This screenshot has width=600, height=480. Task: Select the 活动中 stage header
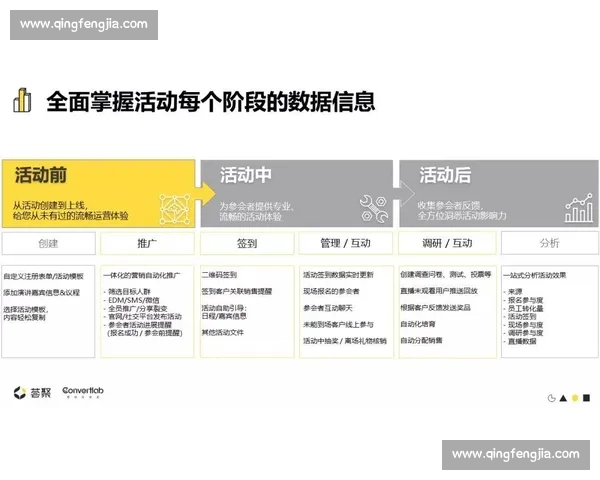coord(297,194)
